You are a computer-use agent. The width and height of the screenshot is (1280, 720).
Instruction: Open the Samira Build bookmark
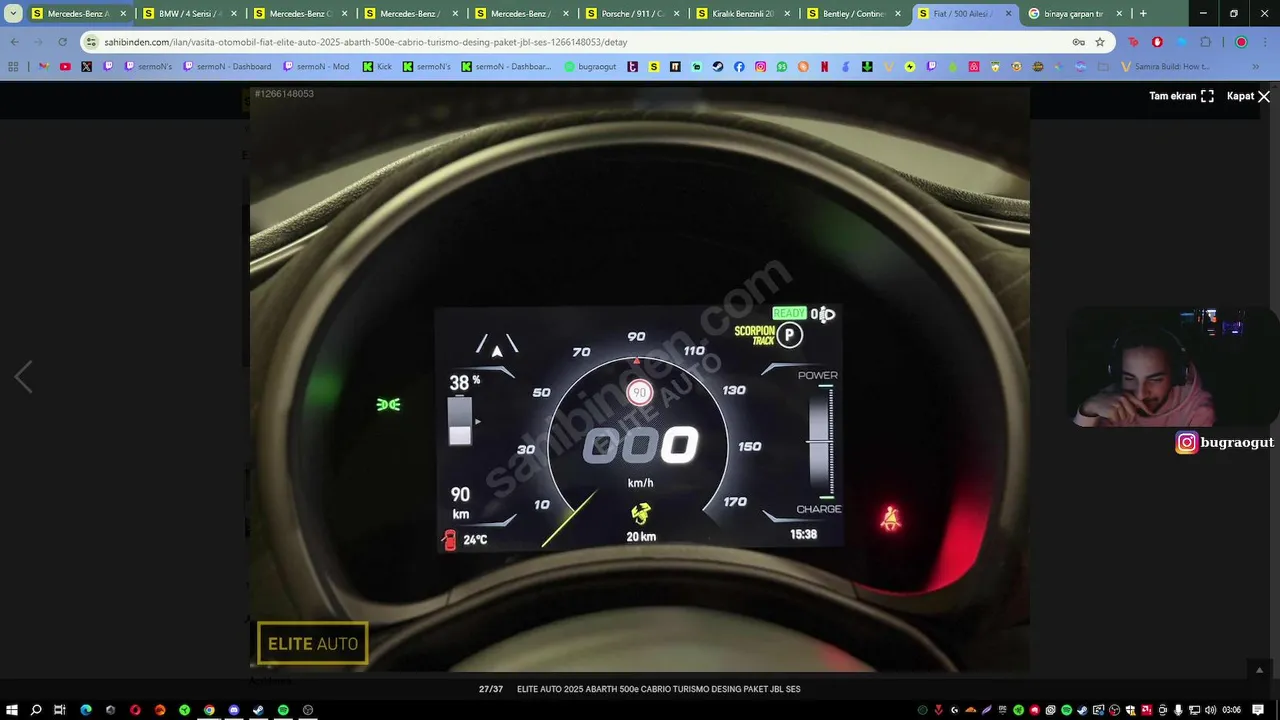1165,66
